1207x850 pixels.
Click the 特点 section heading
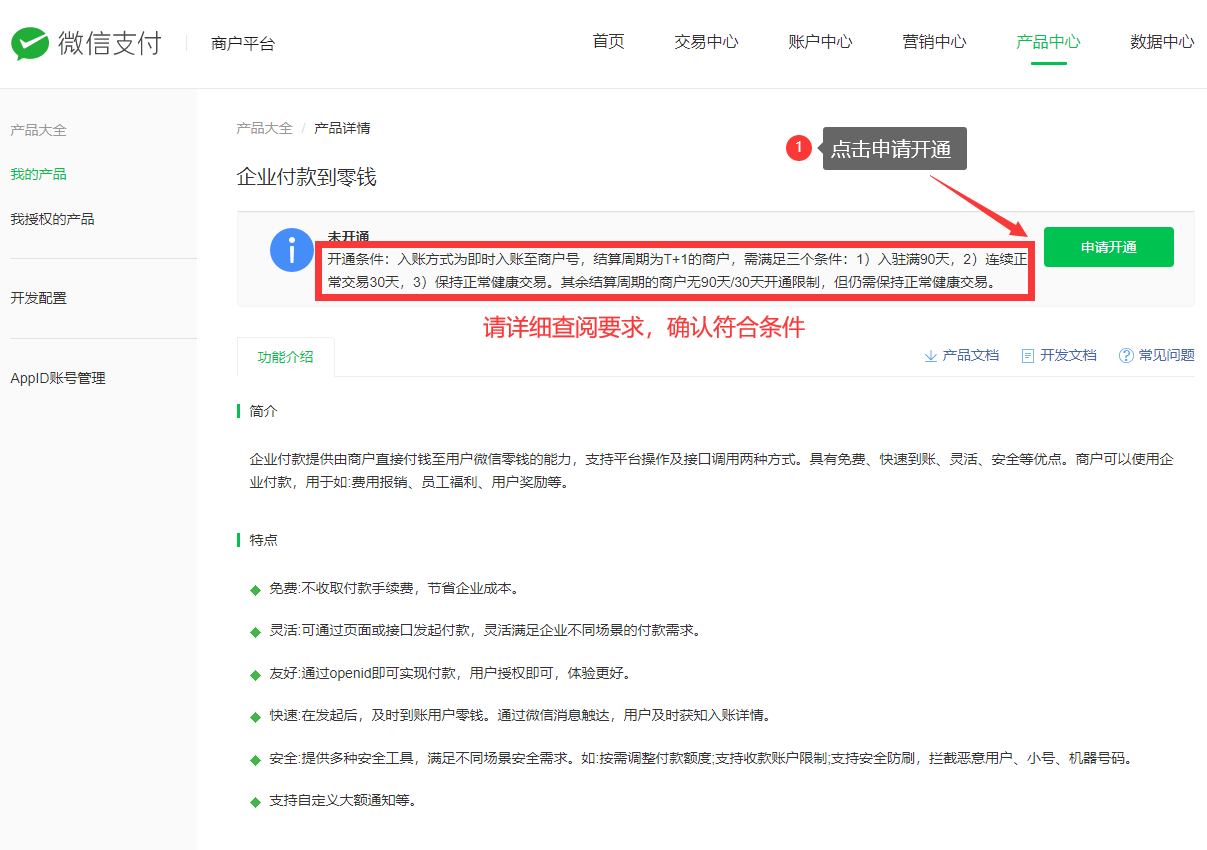coord(263,540)
